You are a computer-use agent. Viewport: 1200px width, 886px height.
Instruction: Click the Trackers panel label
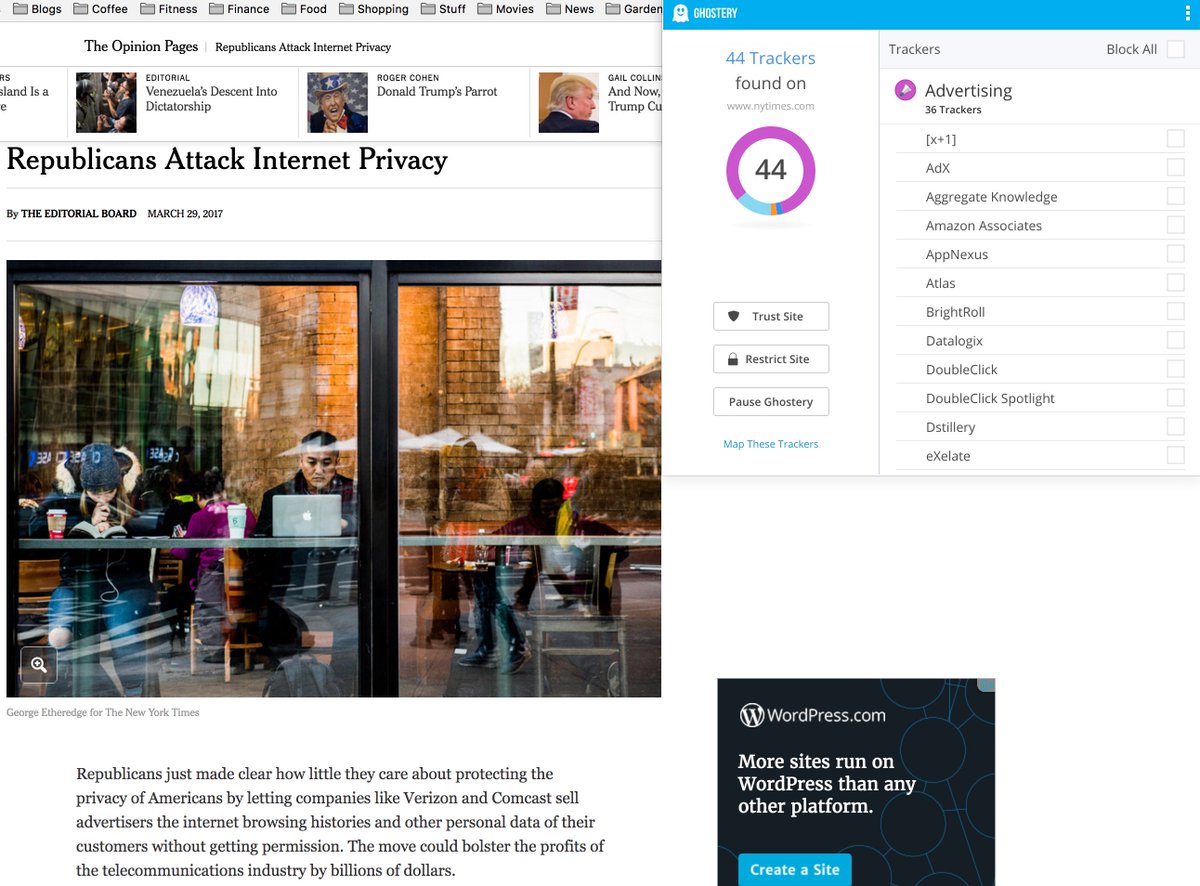(x=915, y=49)
